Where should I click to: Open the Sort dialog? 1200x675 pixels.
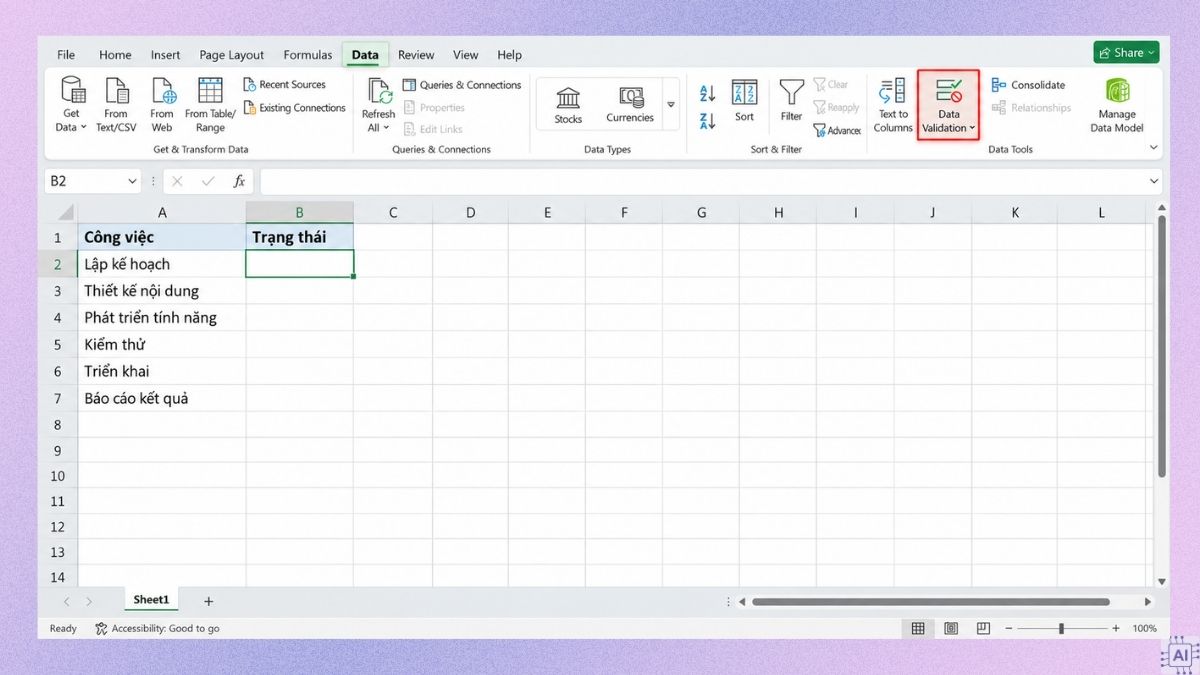744,101
